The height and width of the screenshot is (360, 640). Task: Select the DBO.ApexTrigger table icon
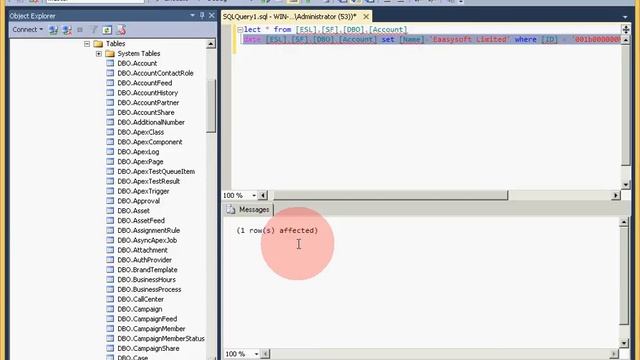pos(110,191)
